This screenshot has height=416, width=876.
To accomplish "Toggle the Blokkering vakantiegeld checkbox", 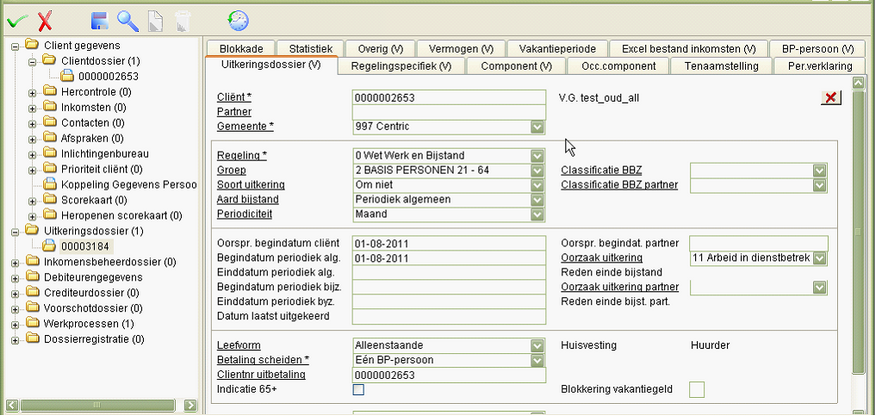I will click(697, 389).
